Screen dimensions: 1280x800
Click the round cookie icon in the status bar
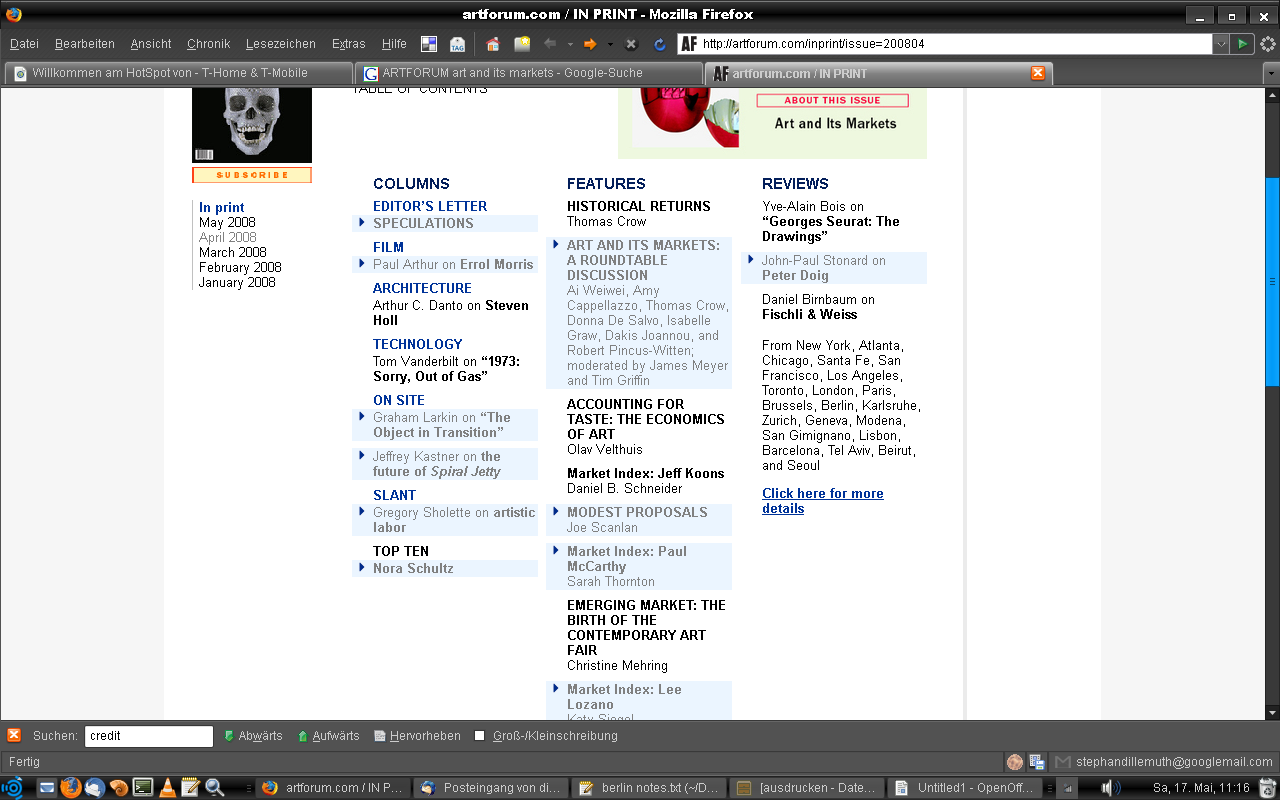pos(1015,762)
